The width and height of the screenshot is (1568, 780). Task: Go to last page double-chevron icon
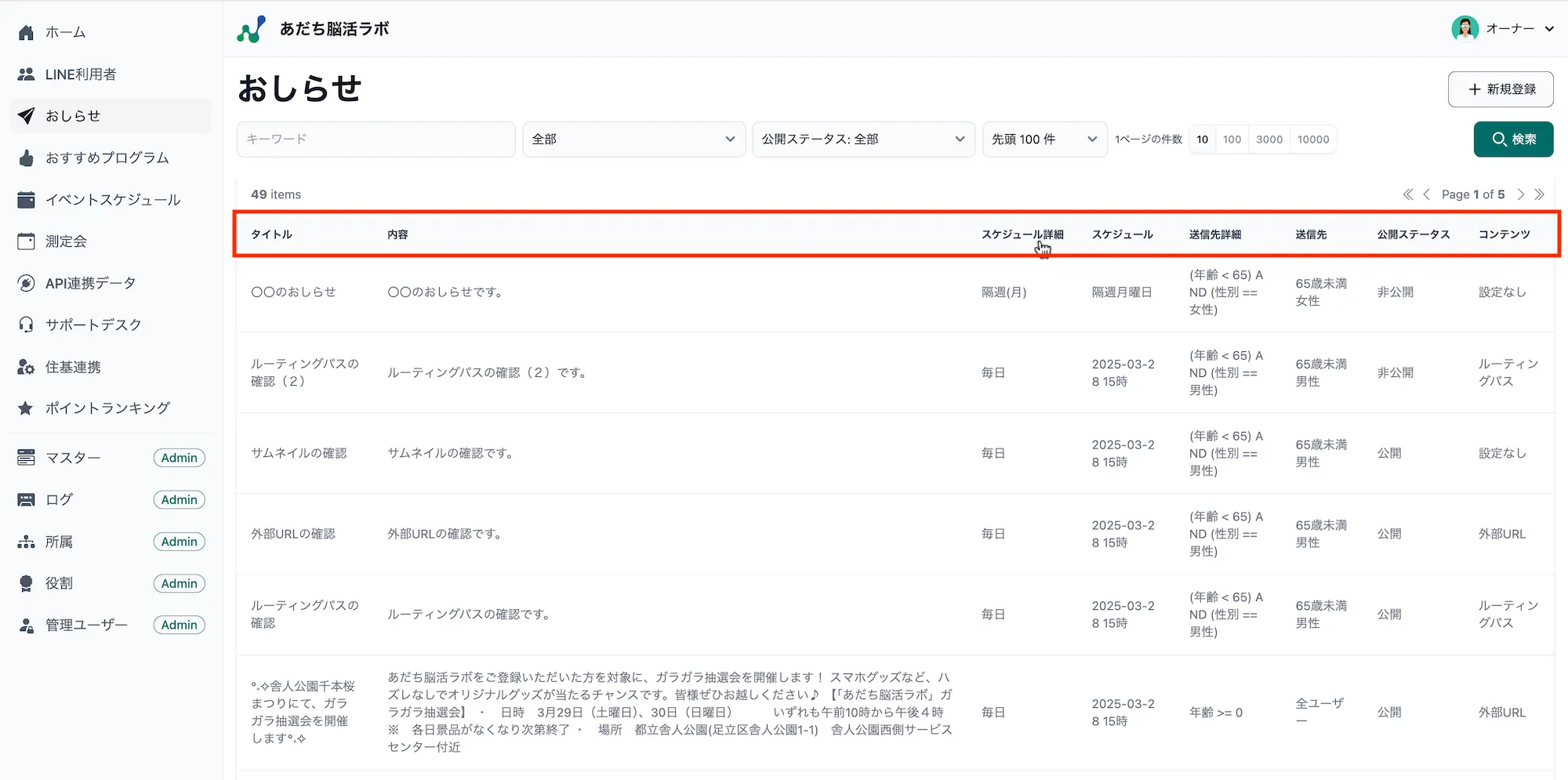(1540, 194)
